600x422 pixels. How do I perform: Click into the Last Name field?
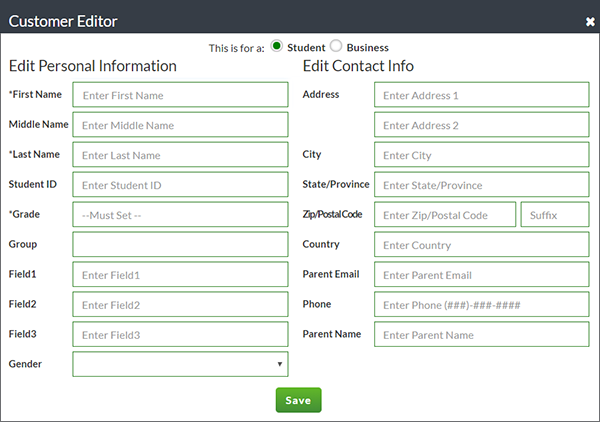click(180, 155)
